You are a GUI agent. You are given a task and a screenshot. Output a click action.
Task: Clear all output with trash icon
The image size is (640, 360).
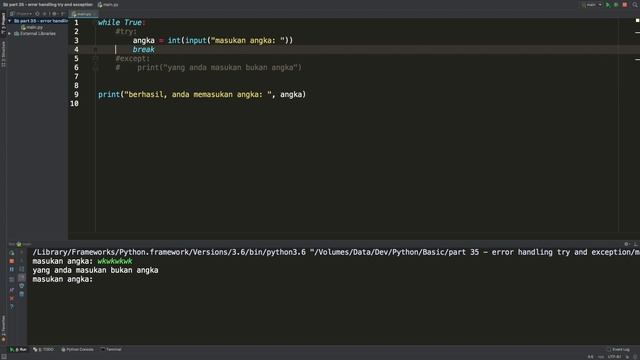click(22, 294)
